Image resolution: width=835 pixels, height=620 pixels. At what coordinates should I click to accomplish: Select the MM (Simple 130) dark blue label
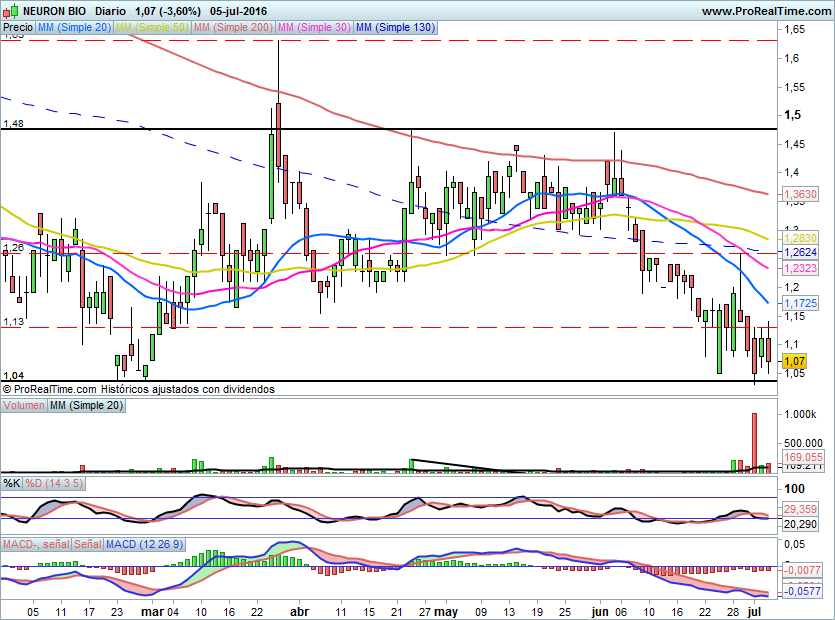(395, 28)
